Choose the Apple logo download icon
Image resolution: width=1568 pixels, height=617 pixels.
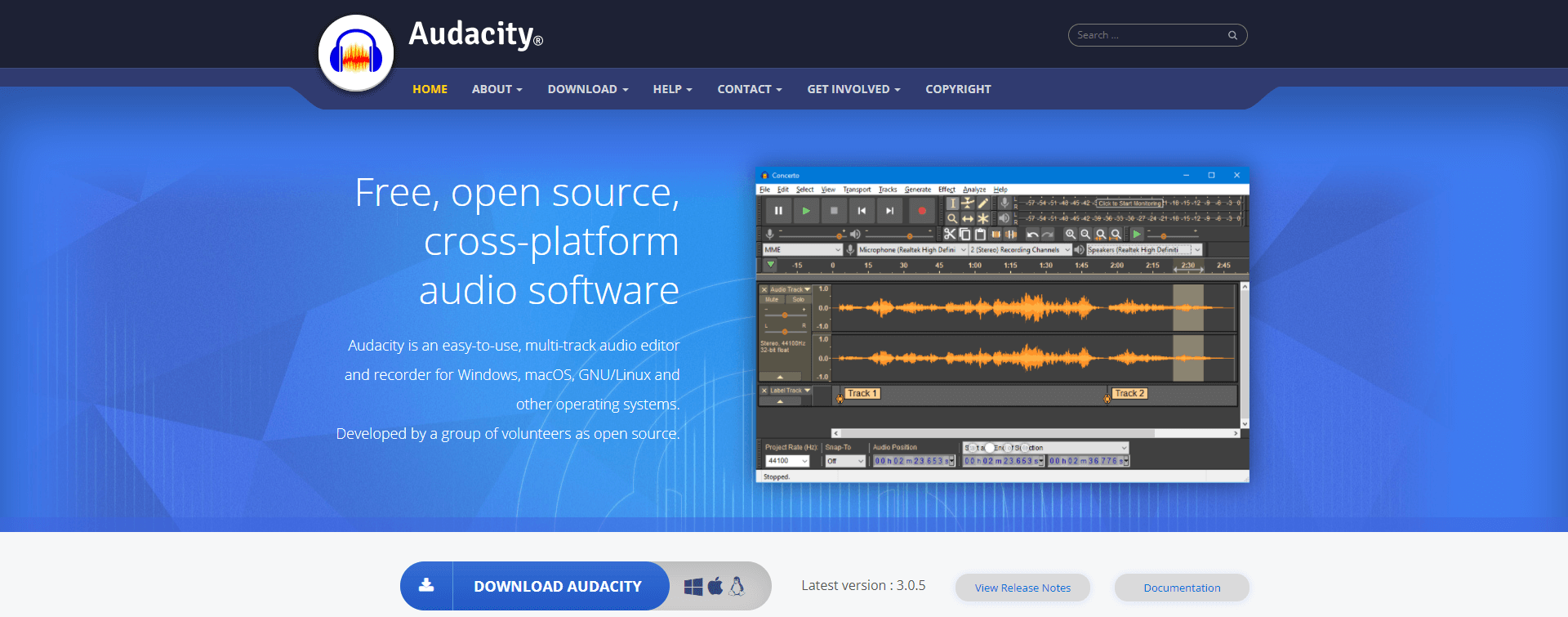(x=715, y=586)
